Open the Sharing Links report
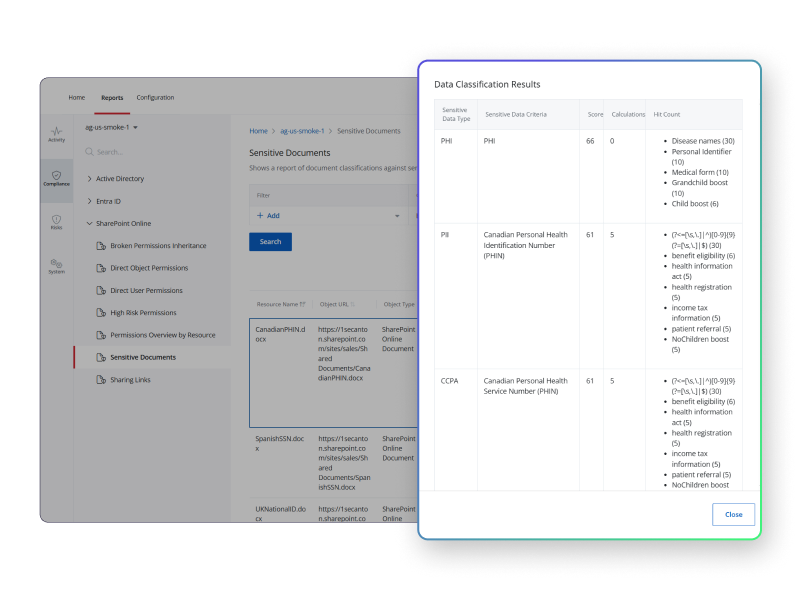Image resolution: width=800 pixels, height=600 pixels. click(x=133, y=379)
